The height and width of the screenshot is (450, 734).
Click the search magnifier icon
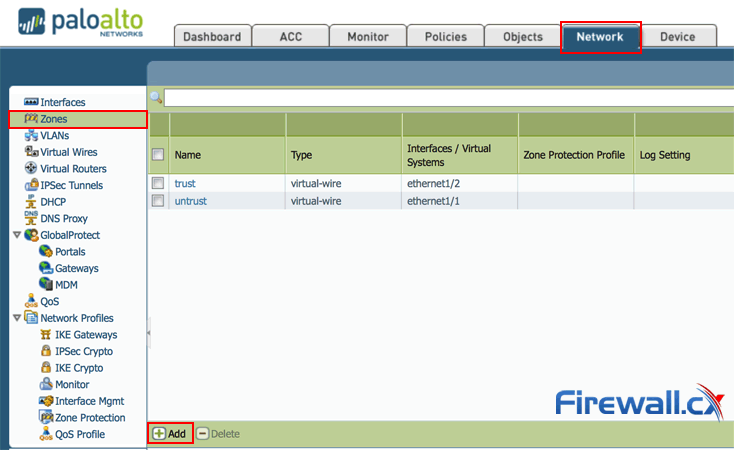(156, 98)
